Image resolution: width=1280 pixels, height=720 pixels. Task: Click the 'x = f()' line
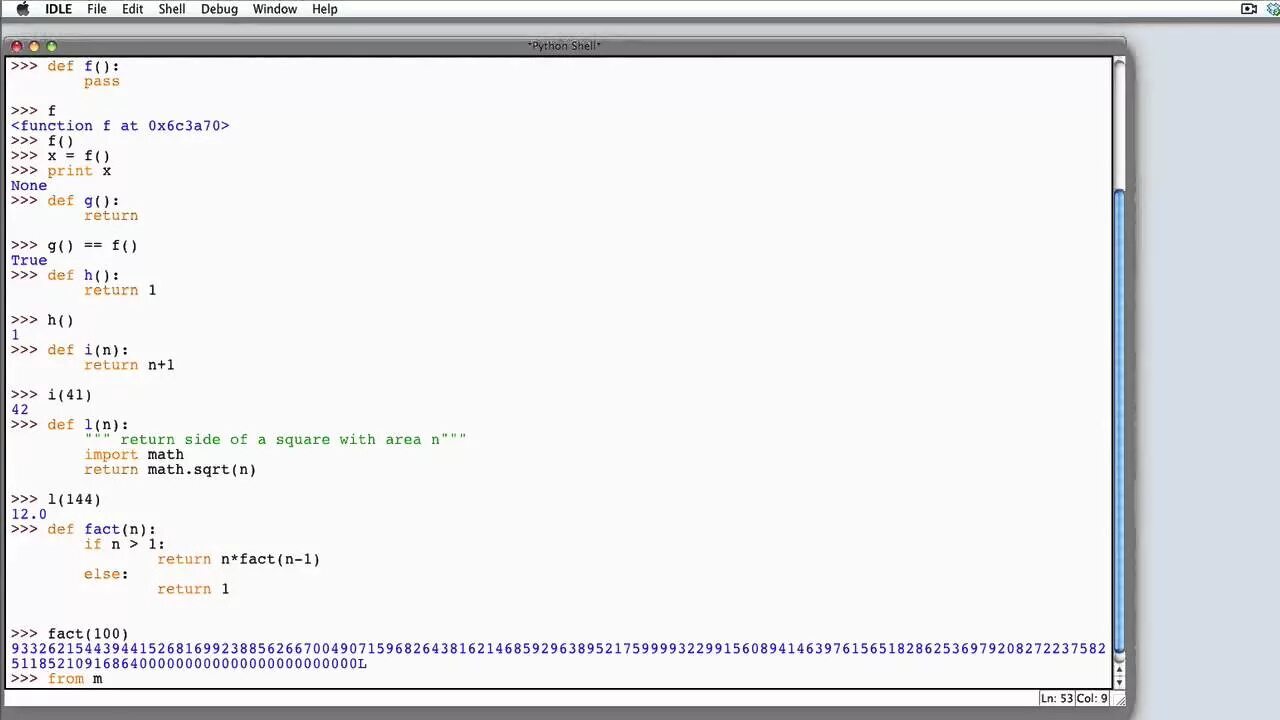click(x=61, y=156)
